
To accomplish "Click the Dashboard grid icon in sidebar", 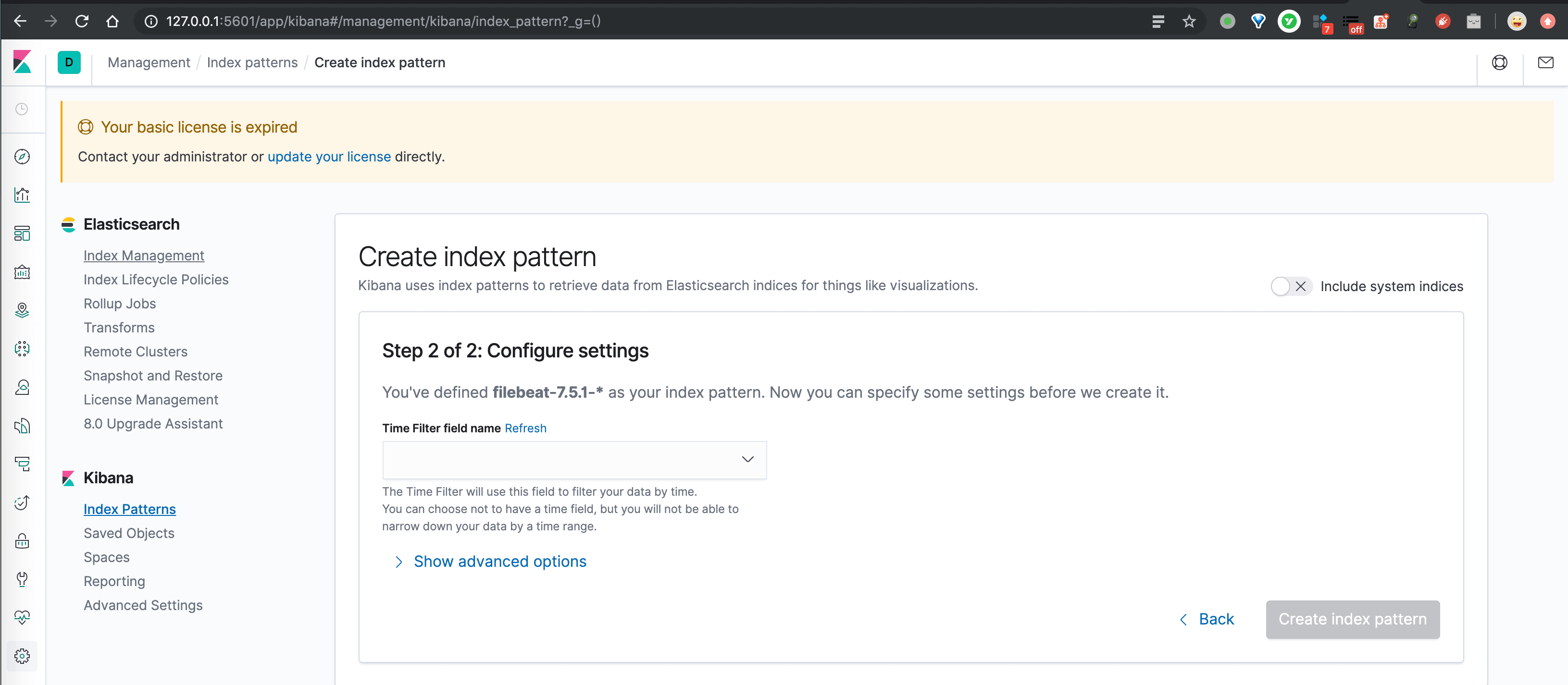I will point(24,233).
